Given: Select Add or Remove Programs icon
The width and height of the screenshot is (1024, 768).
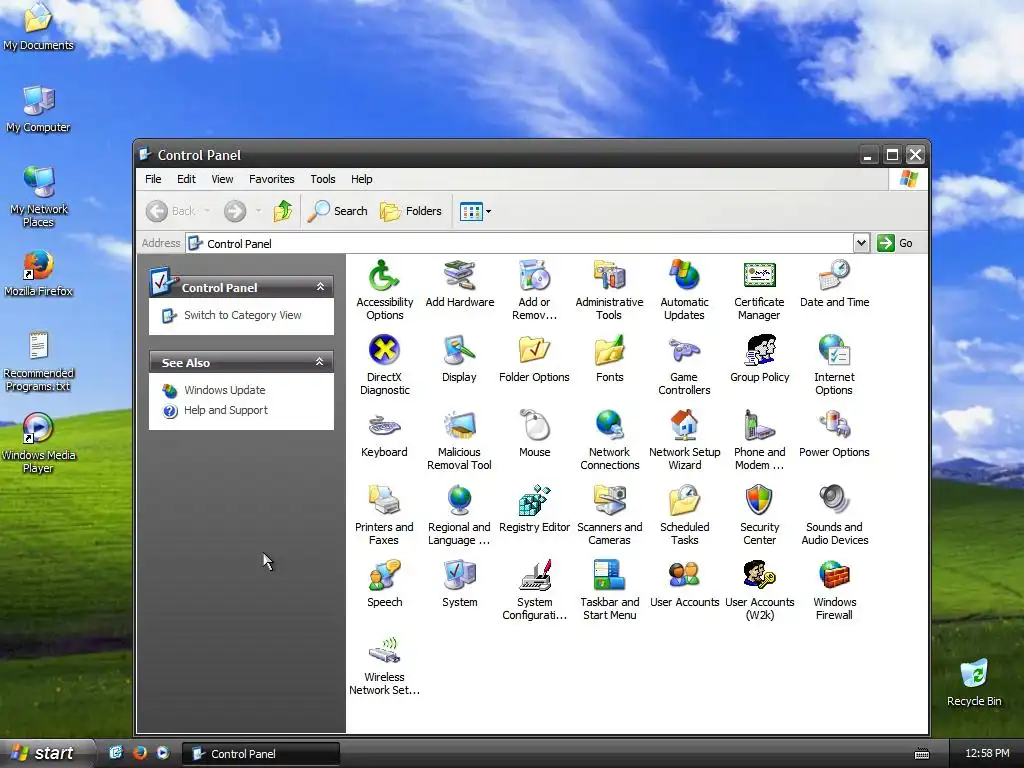Looking at the screenshot, I should [534, 290].
